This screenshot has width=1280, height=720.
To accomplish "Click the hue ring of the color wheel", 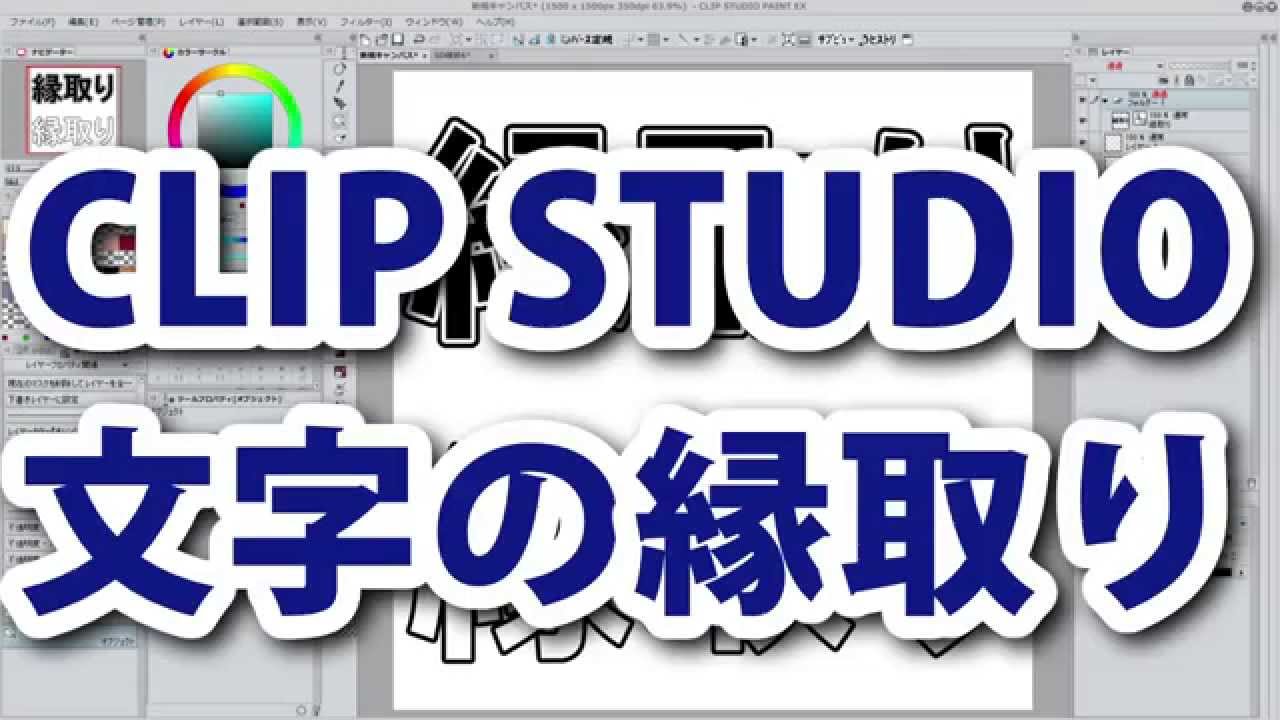I will pos(236,69).
